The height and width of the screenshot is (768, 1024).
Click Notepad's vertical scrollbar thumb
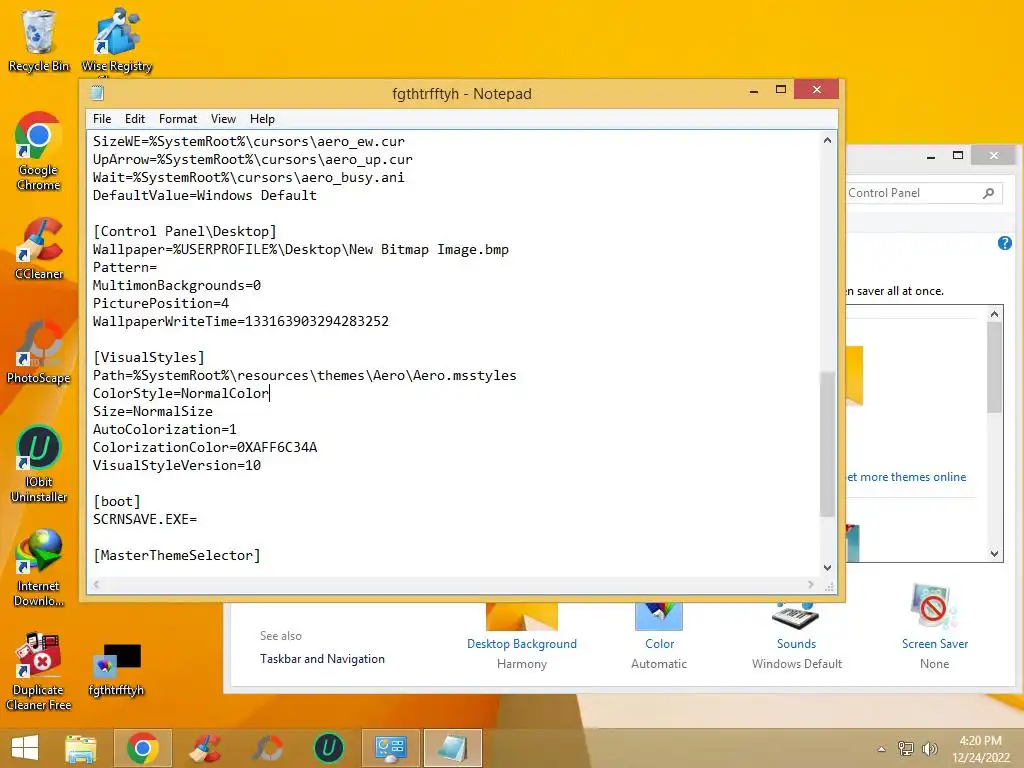[x=827, y=444]
